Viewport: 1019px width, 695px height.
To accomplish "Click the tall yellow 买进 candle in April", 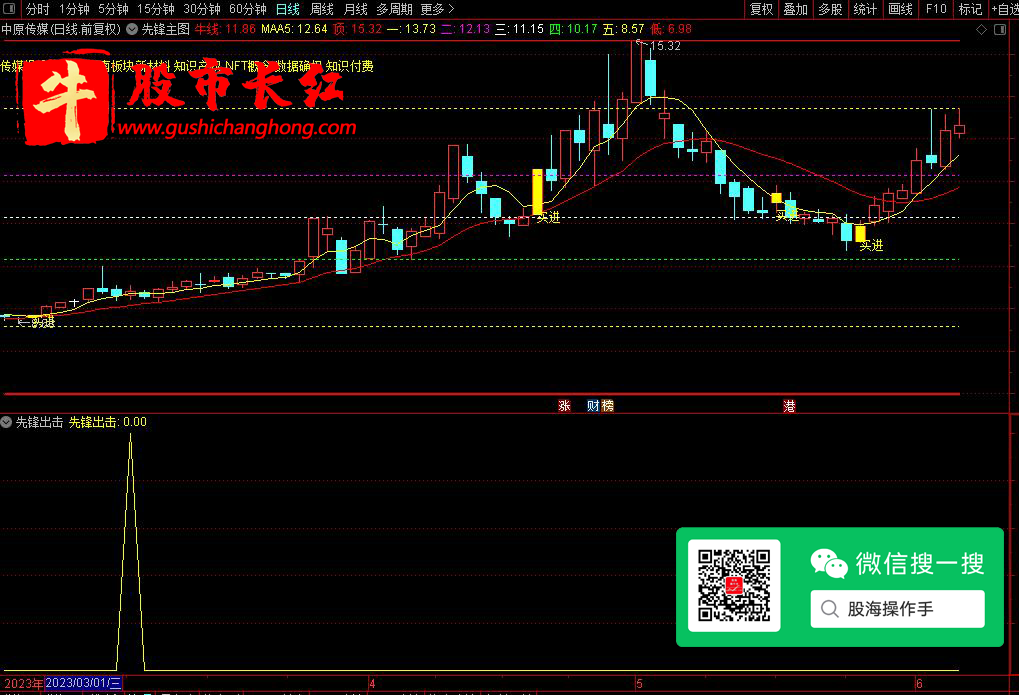I will (x=537, y=192).
